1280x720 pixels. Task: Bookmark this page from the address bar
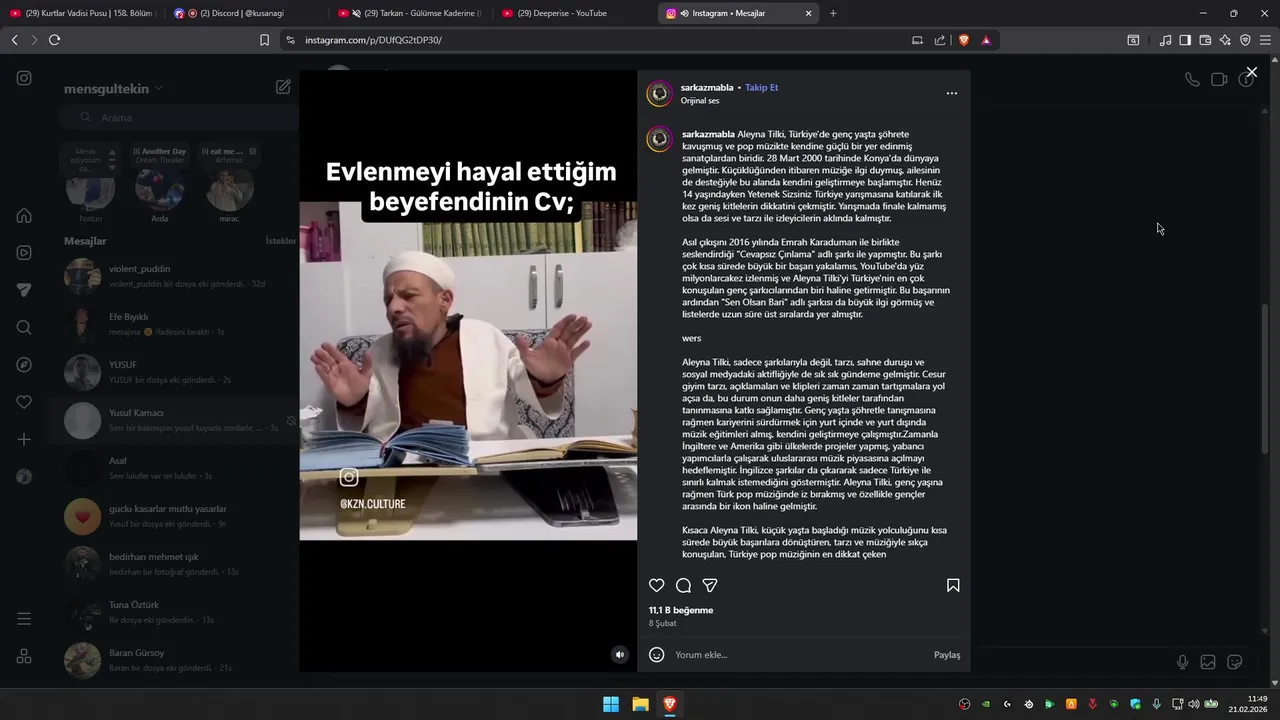pyautogui.click(x=264, y=40)
